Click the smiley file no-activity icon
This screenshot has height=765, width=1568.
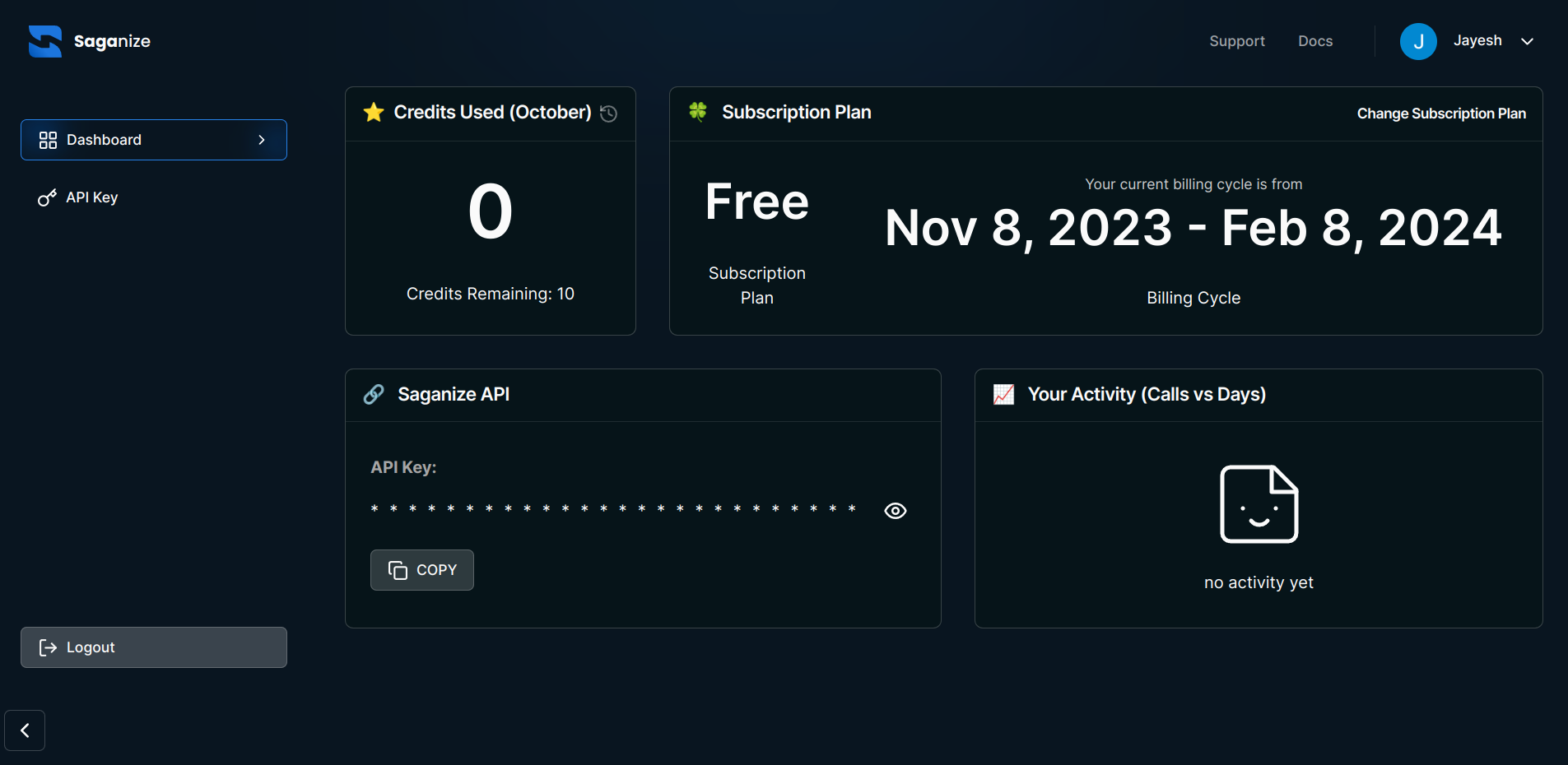pos(1259,504)
